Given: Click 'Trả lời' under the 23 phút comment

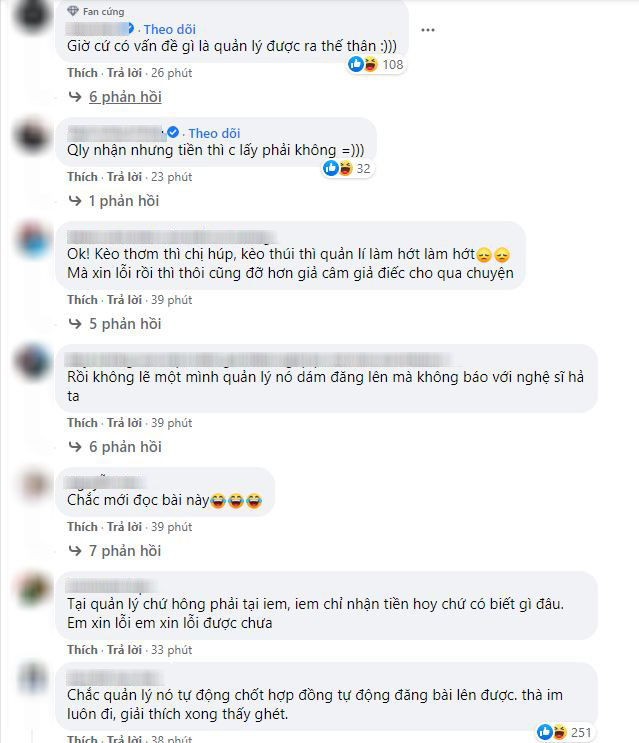Looking at the screenshot, I should 124,177.
